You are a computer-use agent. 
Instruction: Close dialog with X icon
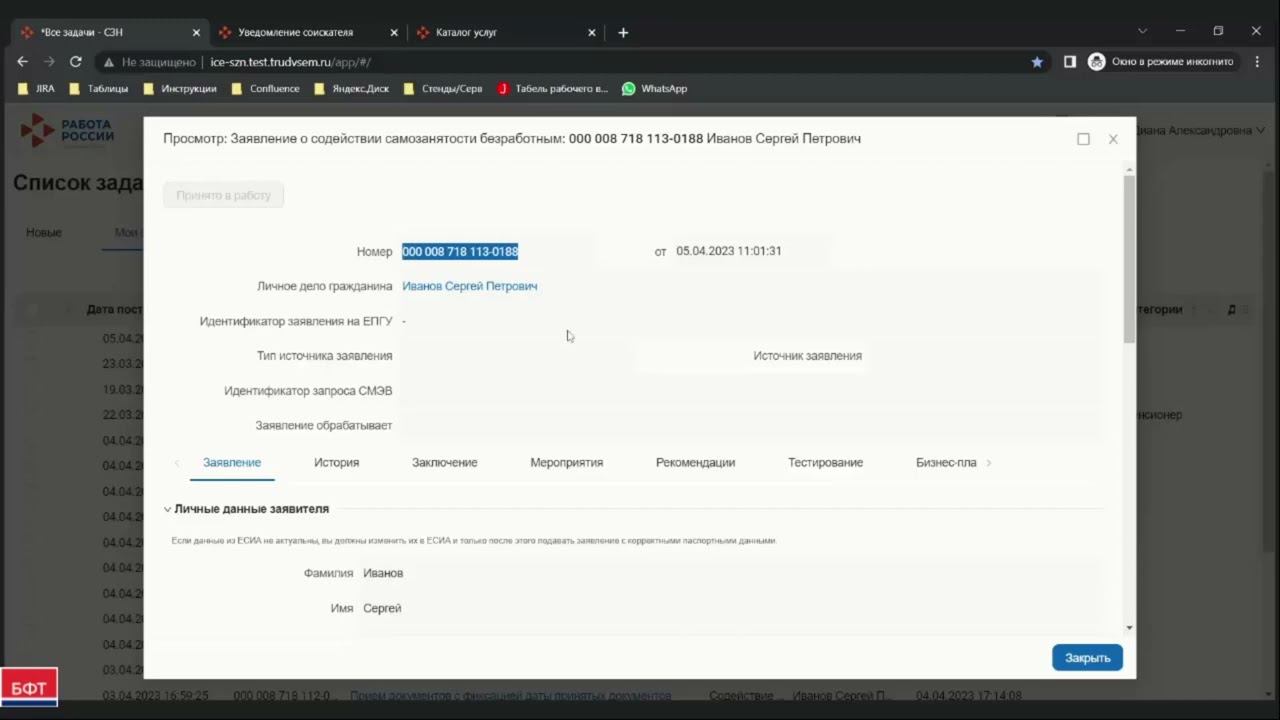[1113, 139]
